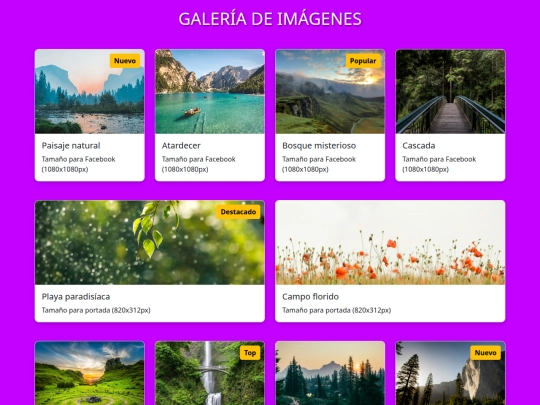Open the Campo florido poppy field image
The image size is (540, 405).
pyautogui.click(x=390, y=242)
